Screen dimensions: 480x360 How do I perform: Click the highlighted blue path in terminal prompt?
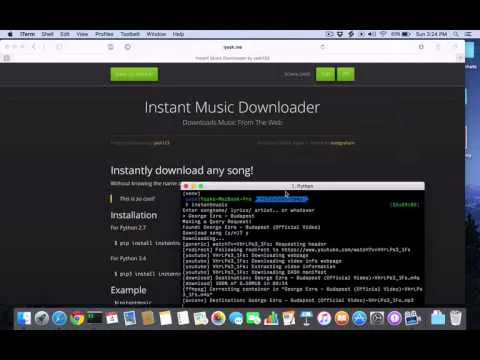pyautogui.click(x=282, y=199)
